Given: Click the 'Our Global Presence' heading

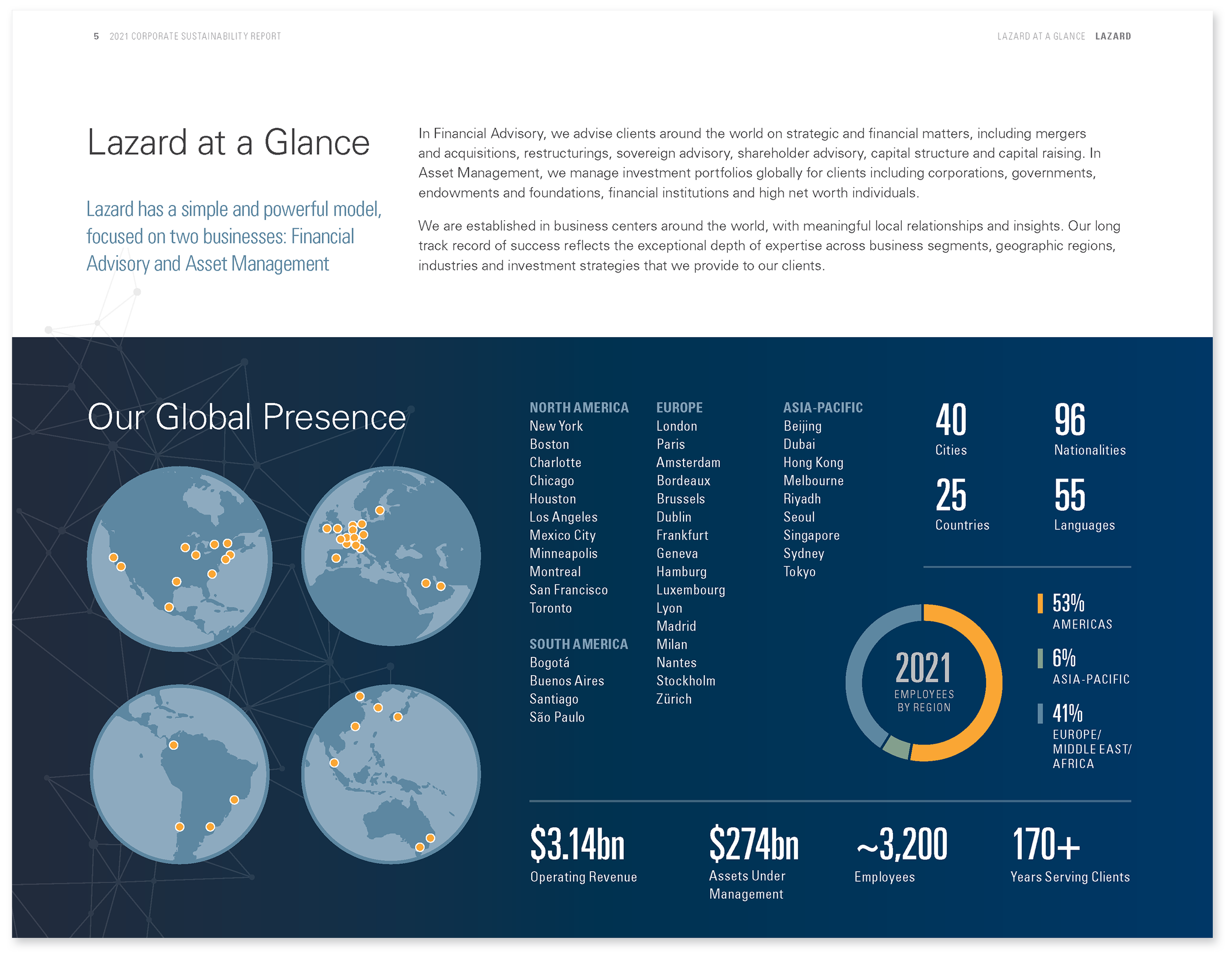Looking at the screenshot, I should (246, 417).
